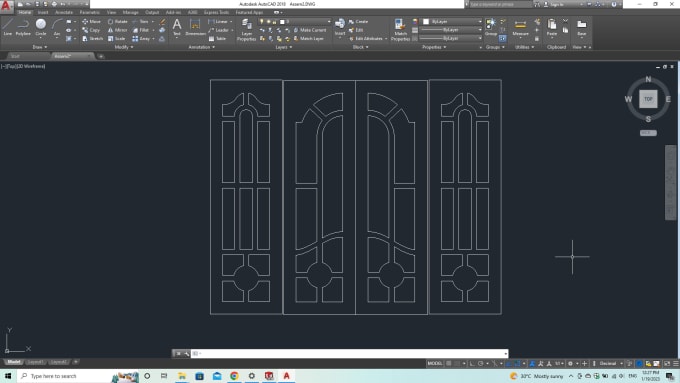Expand the Modify panel
The height and width of the screenshot is (383, 680).
tap(124, 47)
